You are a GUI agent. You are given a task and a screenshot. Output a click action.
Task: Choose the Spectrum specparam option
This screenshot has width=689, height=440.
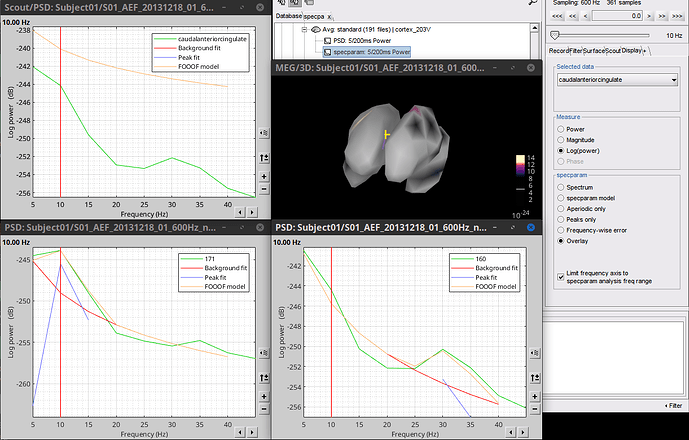[561, 187]
